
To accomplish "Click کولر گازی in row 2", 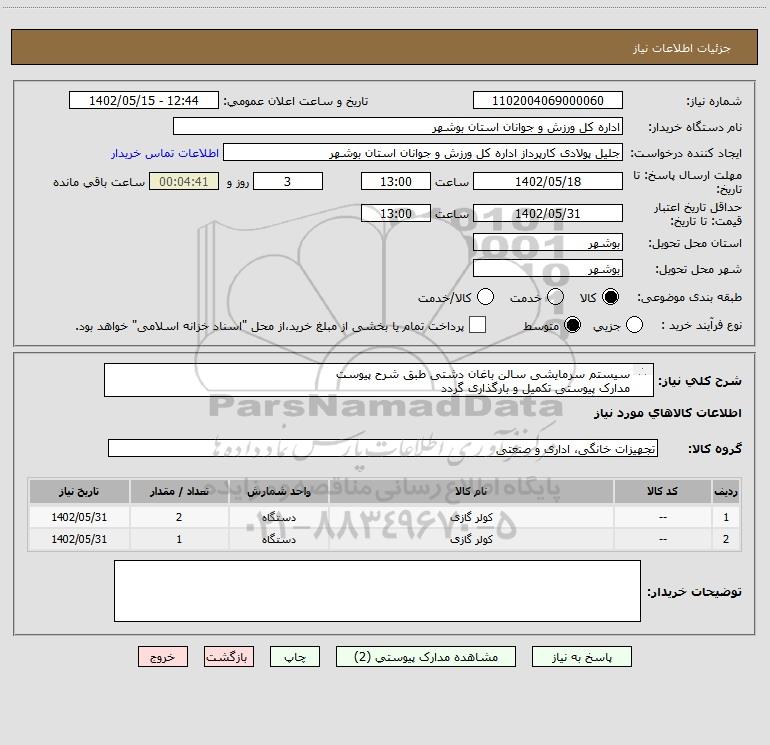I will pyautogui.click(x=471, y=539).
